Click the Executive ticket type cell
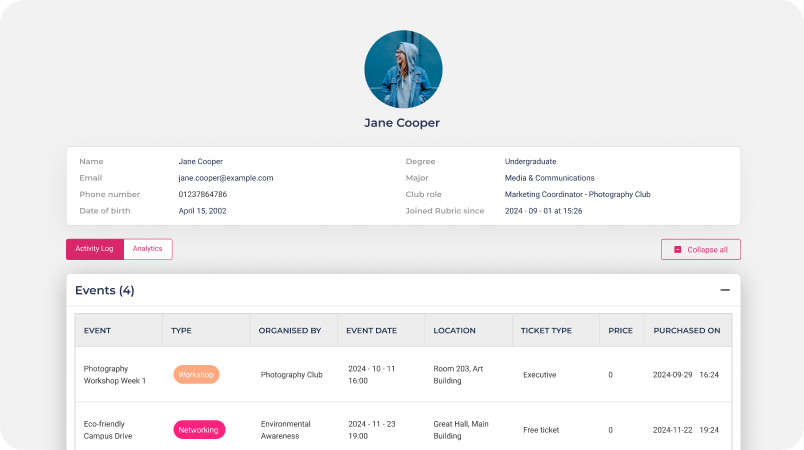Screen dimensions: 804x450 pyautogui.click(x=539, y=375)
